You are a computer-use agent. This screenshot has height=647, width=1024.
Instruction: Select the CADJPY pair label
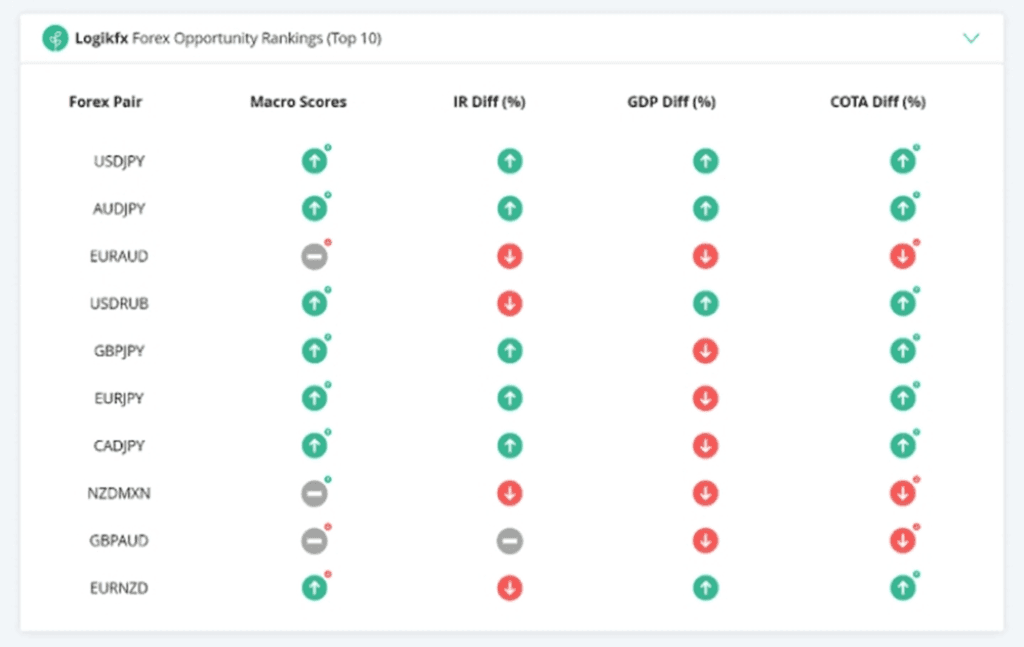119,446
